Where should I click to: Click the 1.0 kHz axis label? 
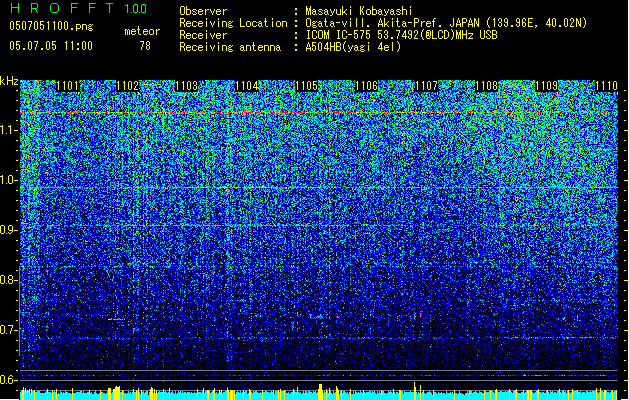(x=9, y=180)
